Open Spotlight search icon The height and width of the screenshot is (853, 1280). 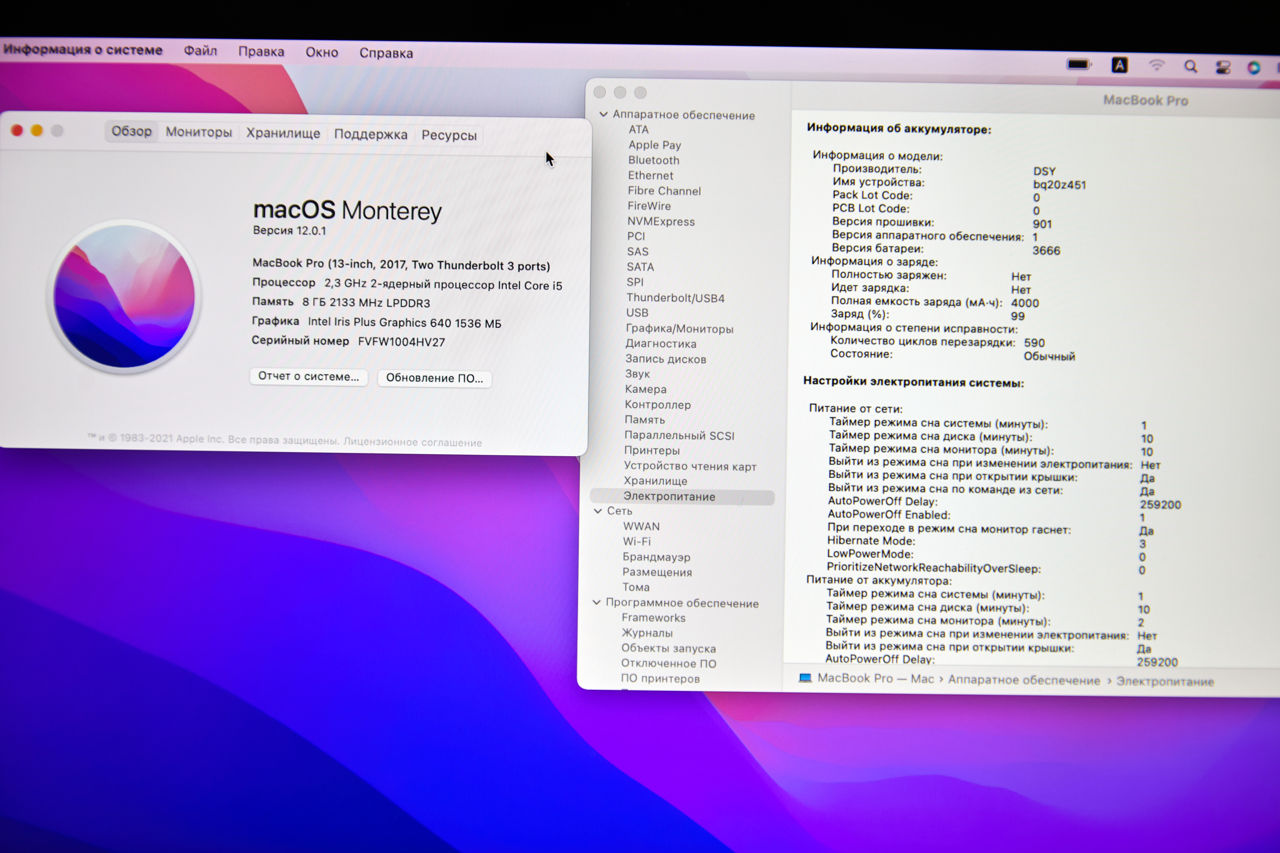click(1190, 67)
